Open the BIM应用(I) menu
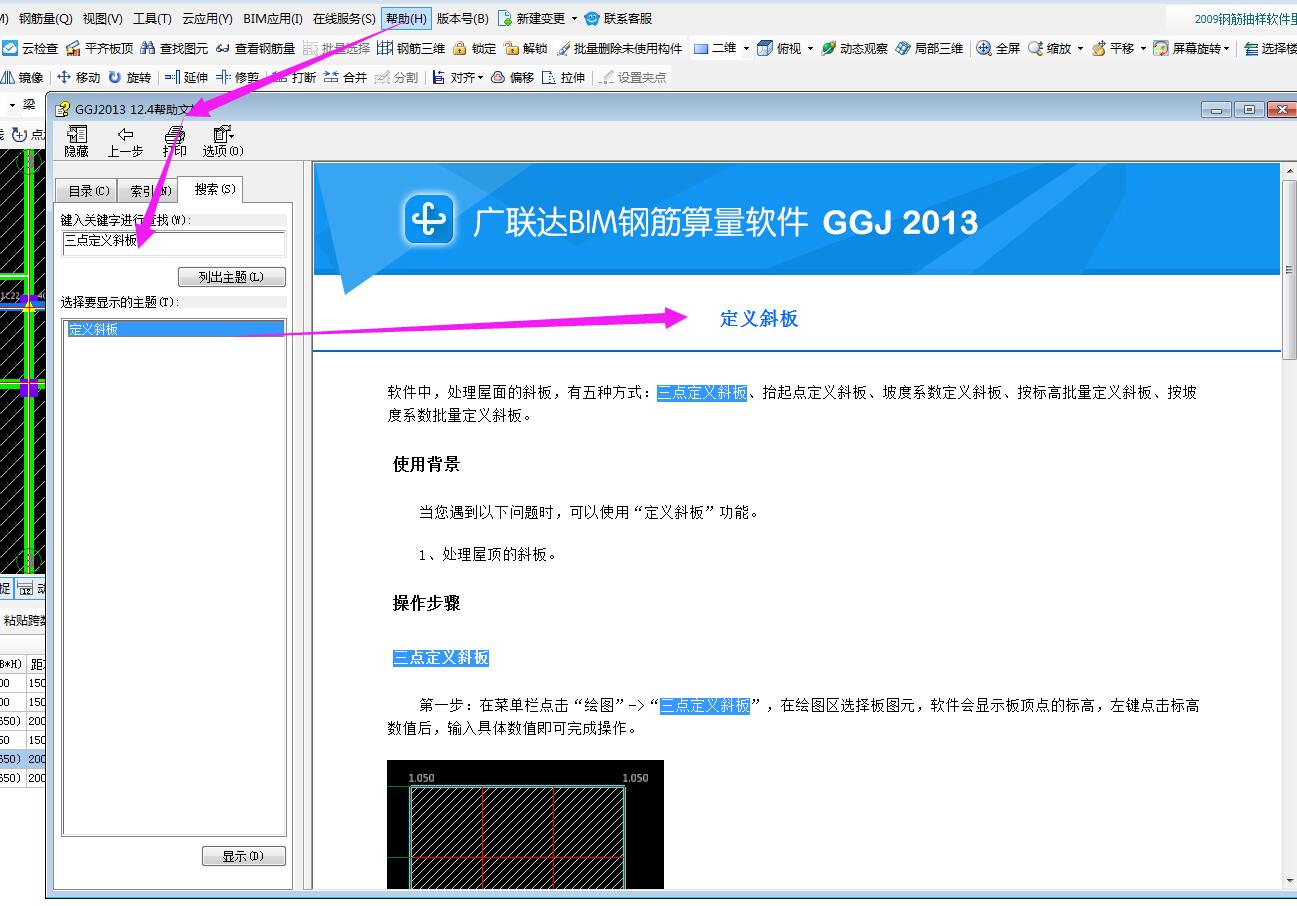Screen dimensions: 1297x906 pyautogui.click(x=273, y=18)
